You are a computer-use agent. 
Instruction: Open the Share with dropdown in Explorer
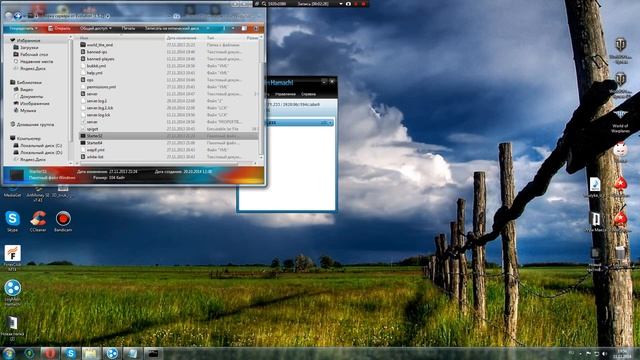tap(96, 29)
